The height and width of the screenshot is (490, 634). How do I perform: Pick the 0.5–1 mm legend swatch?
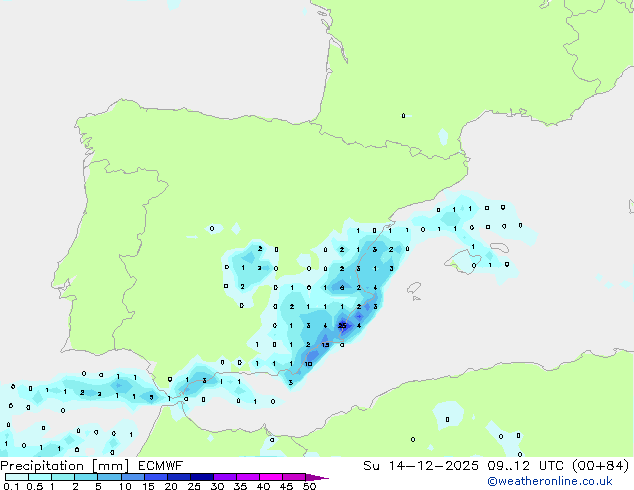click(x=40, y=477)
